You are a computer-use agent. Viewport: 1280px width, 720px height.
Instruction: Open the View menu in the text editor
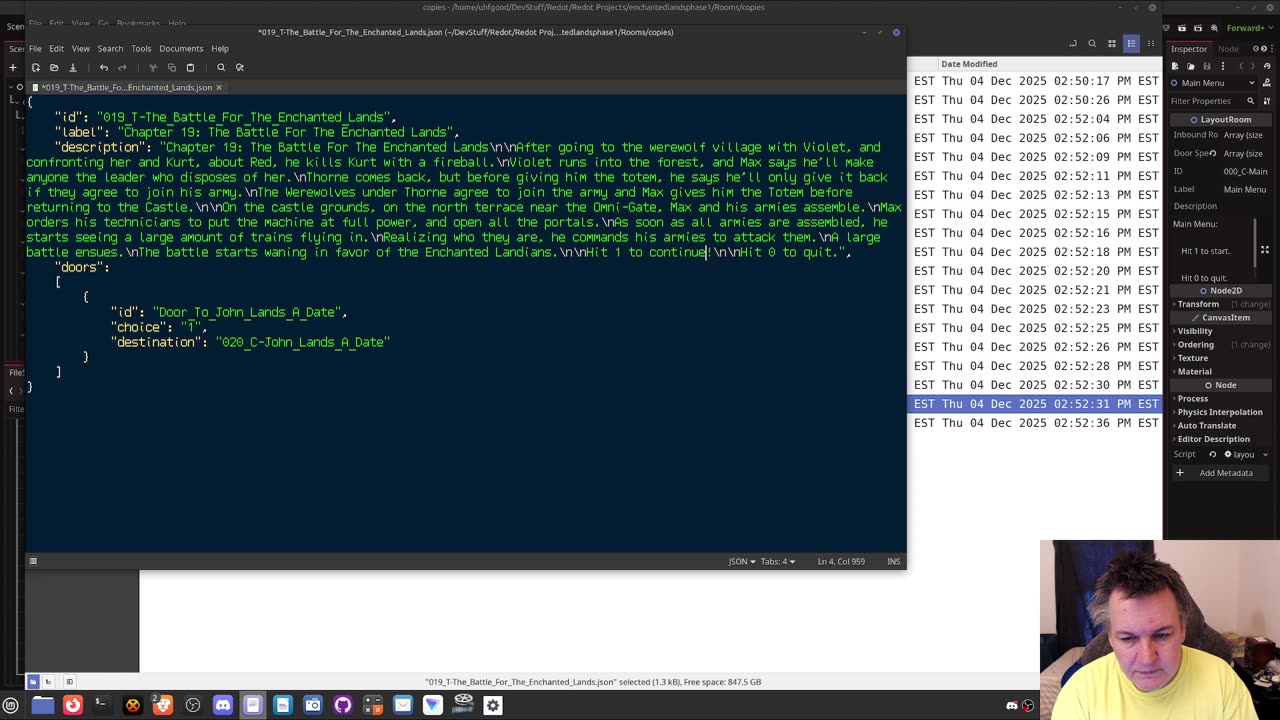[x=81, y=48]
